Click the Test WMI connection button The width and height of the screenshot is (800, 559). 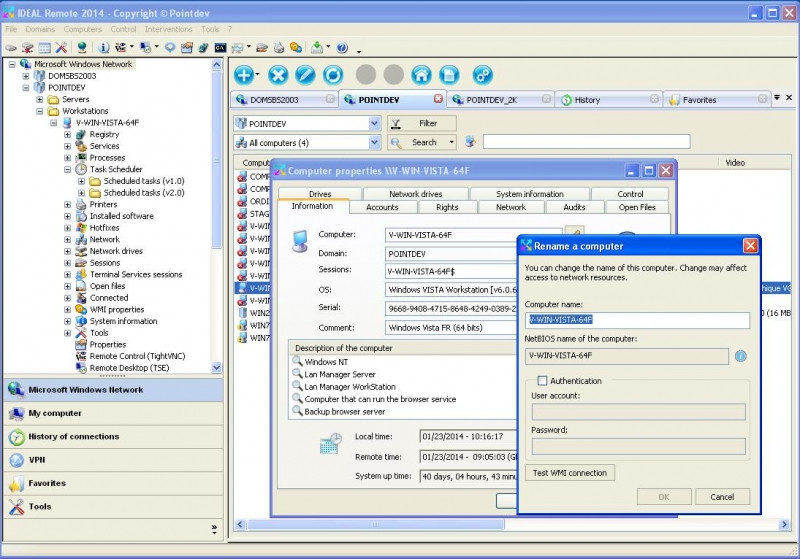click(x=569, y=473)
